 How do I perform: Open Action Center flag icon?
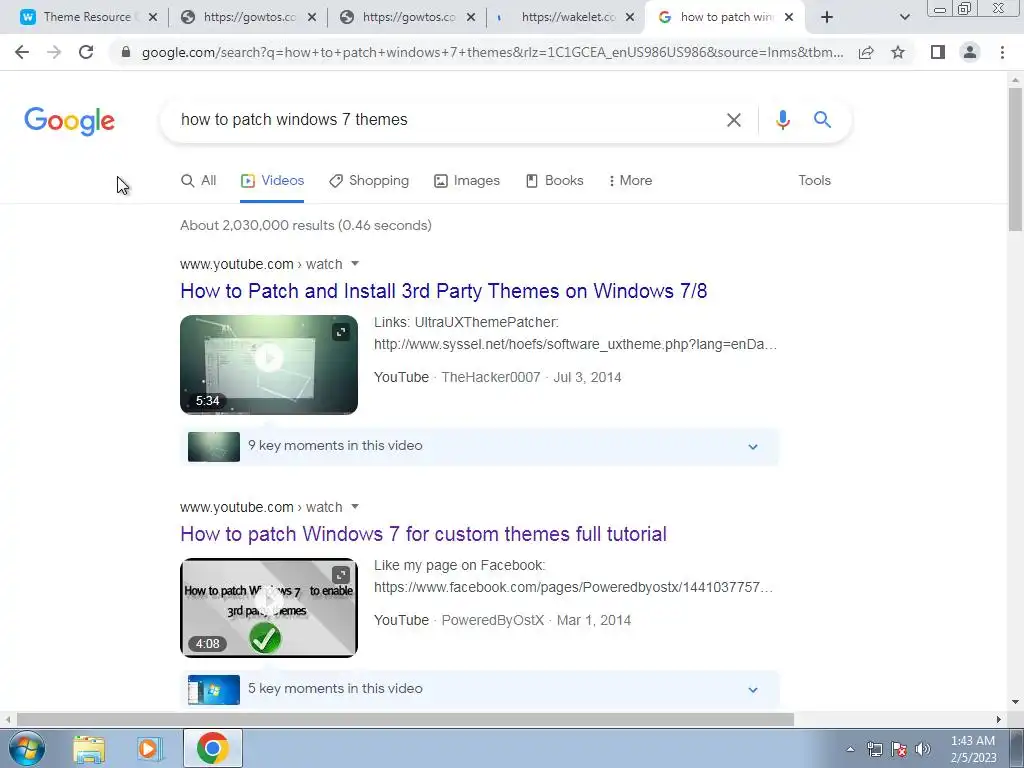[x=899, y=749]
